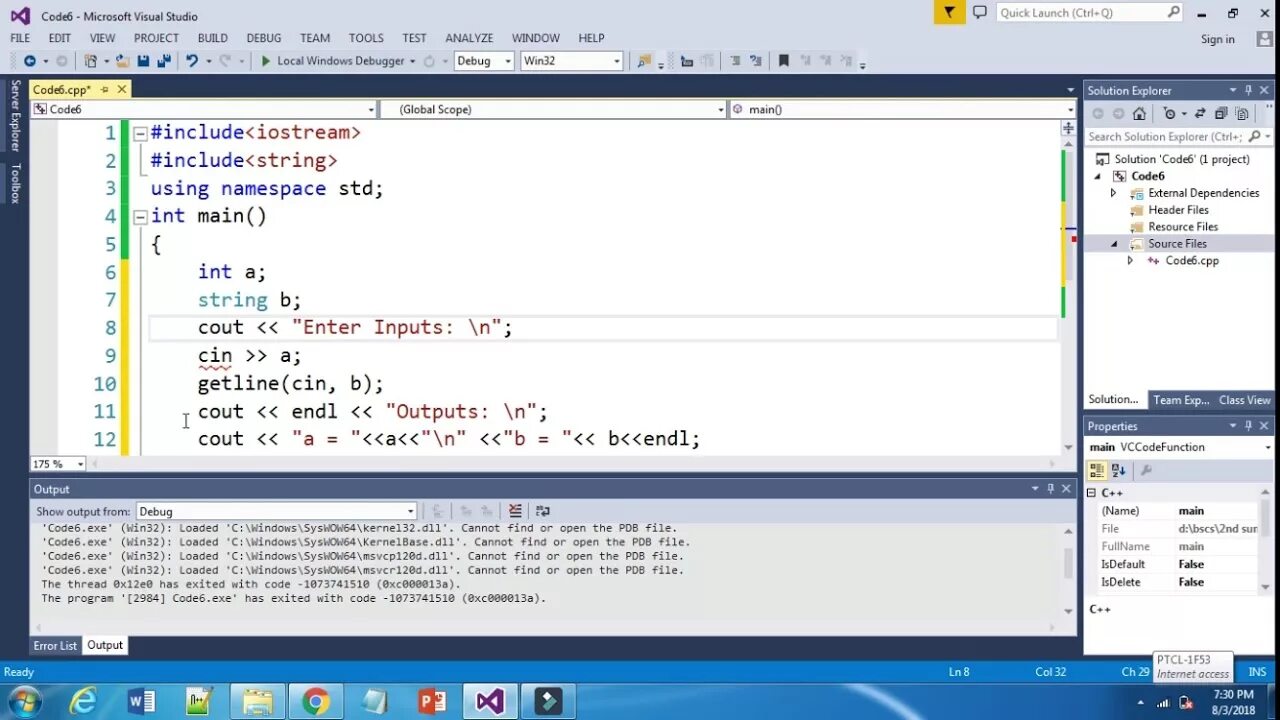
Task: Open the TOOLS menu
Action: tap(366, 38)
